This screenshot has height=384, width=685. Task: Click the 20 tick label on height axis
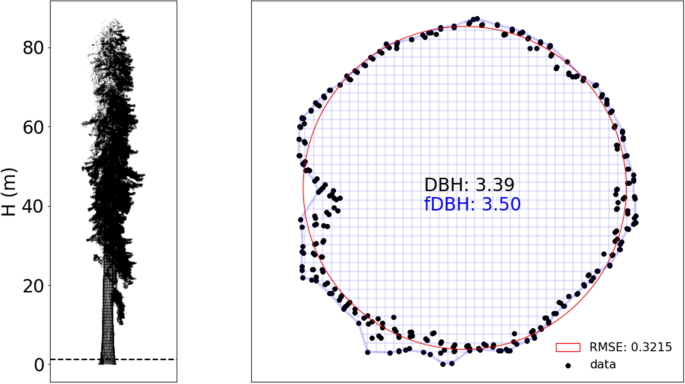tap(34, 286)
